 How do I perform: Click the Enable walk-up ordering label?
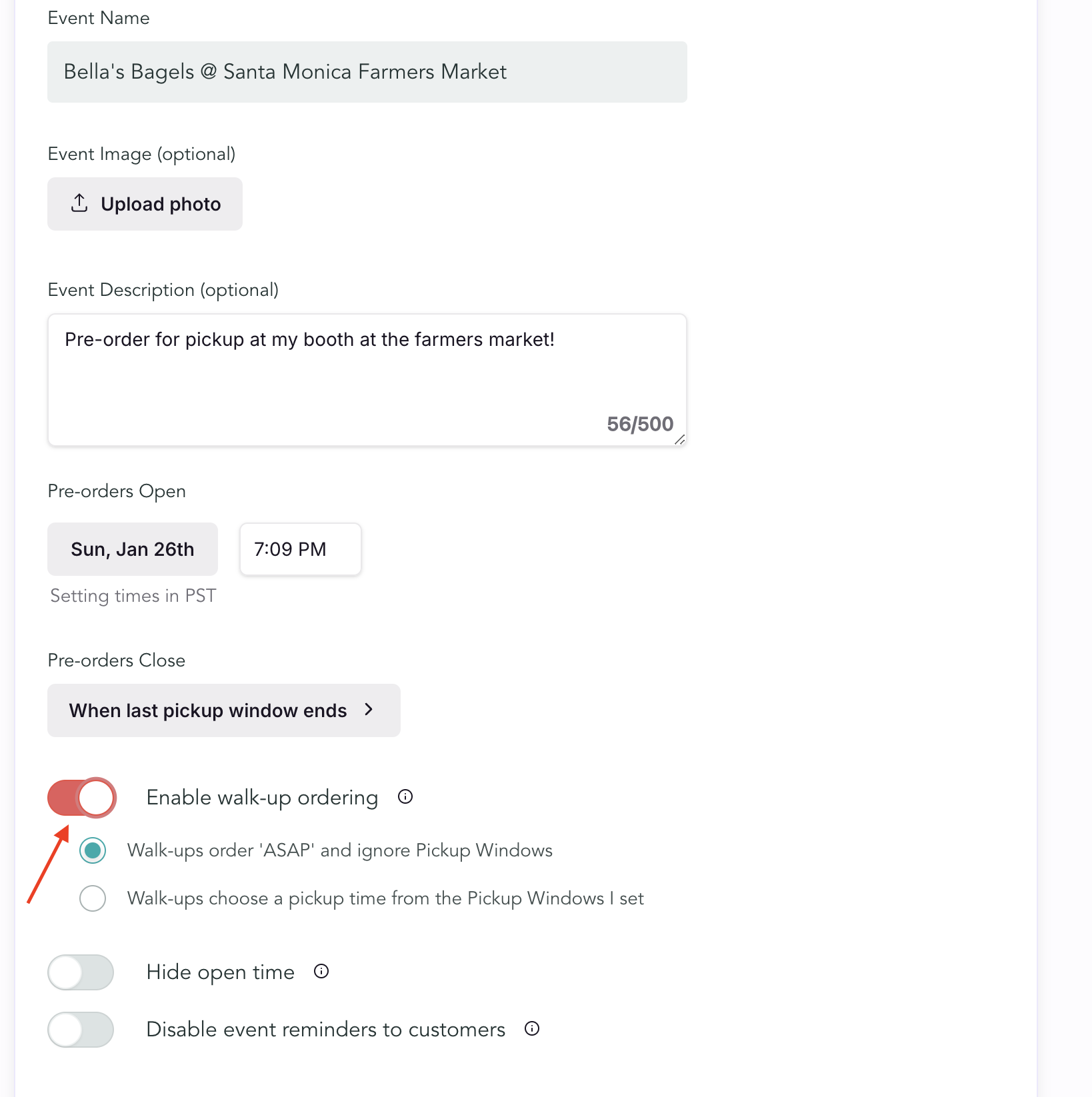click(x=262, y=797)
